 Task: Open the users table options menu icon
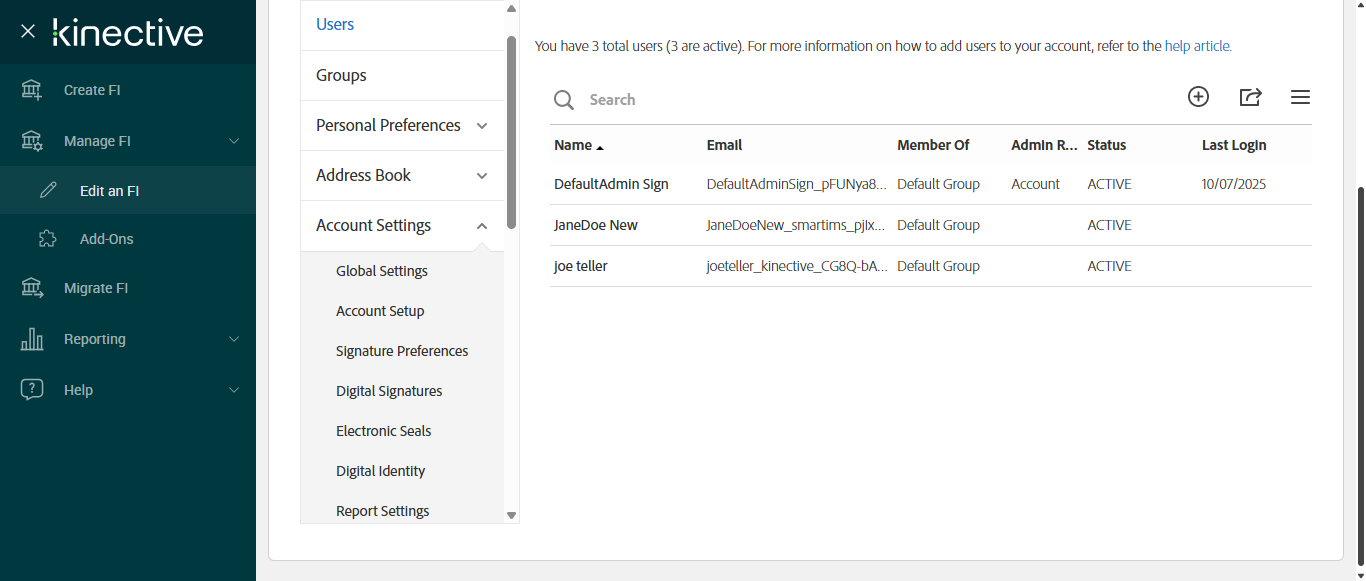point(1300,97)
